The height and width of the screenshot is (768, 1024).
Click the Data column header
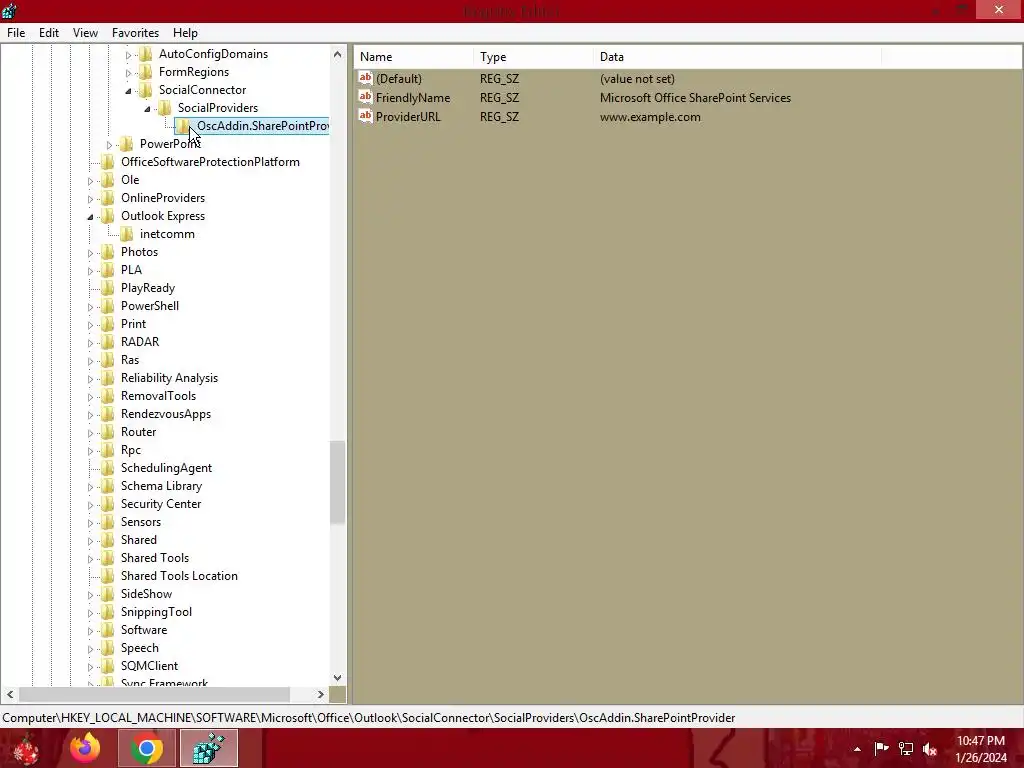(738, 57)
